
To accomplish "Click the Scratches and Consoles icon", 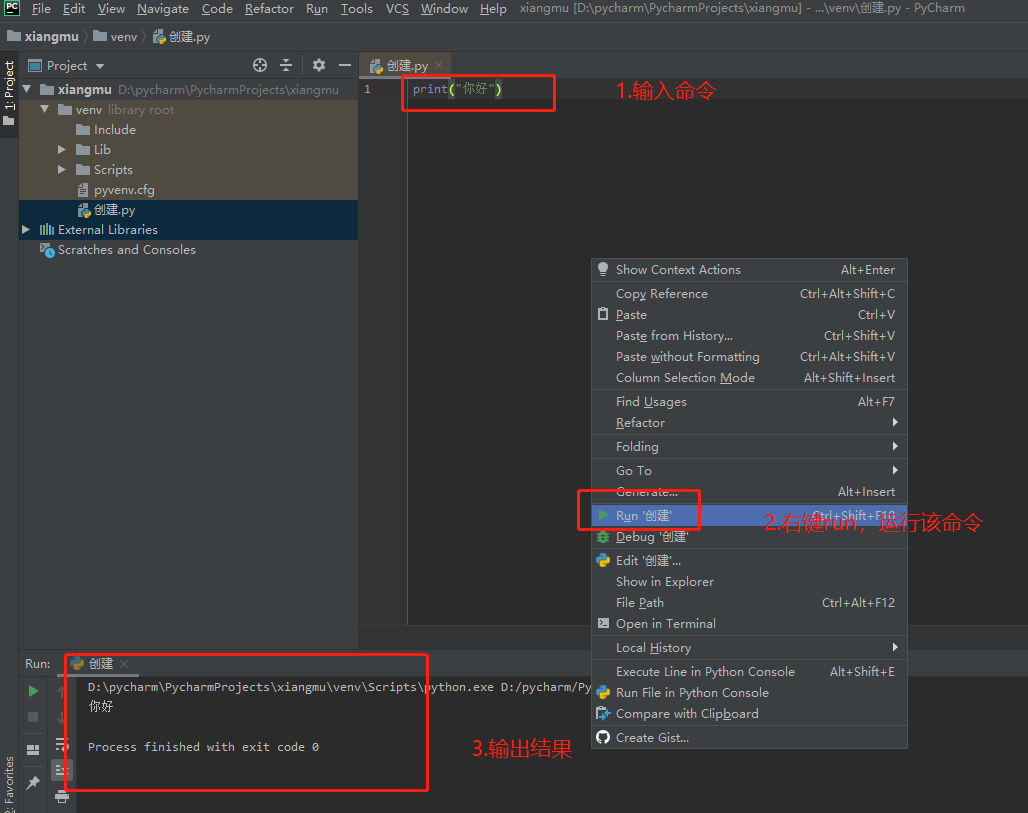I will (47, 250).
